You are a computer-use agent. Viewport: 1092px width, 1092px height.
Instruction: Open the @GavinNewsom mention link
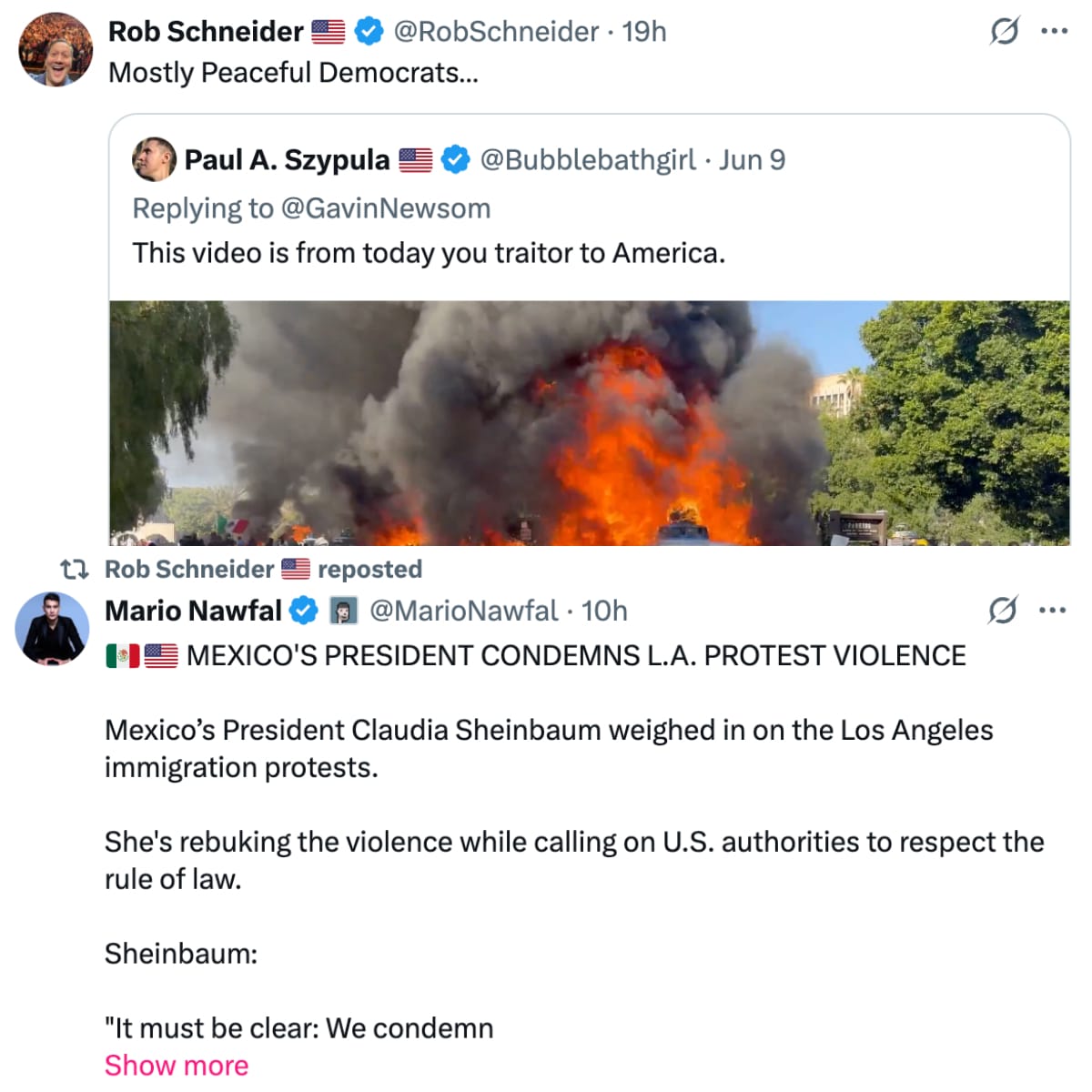coord(386,208)
